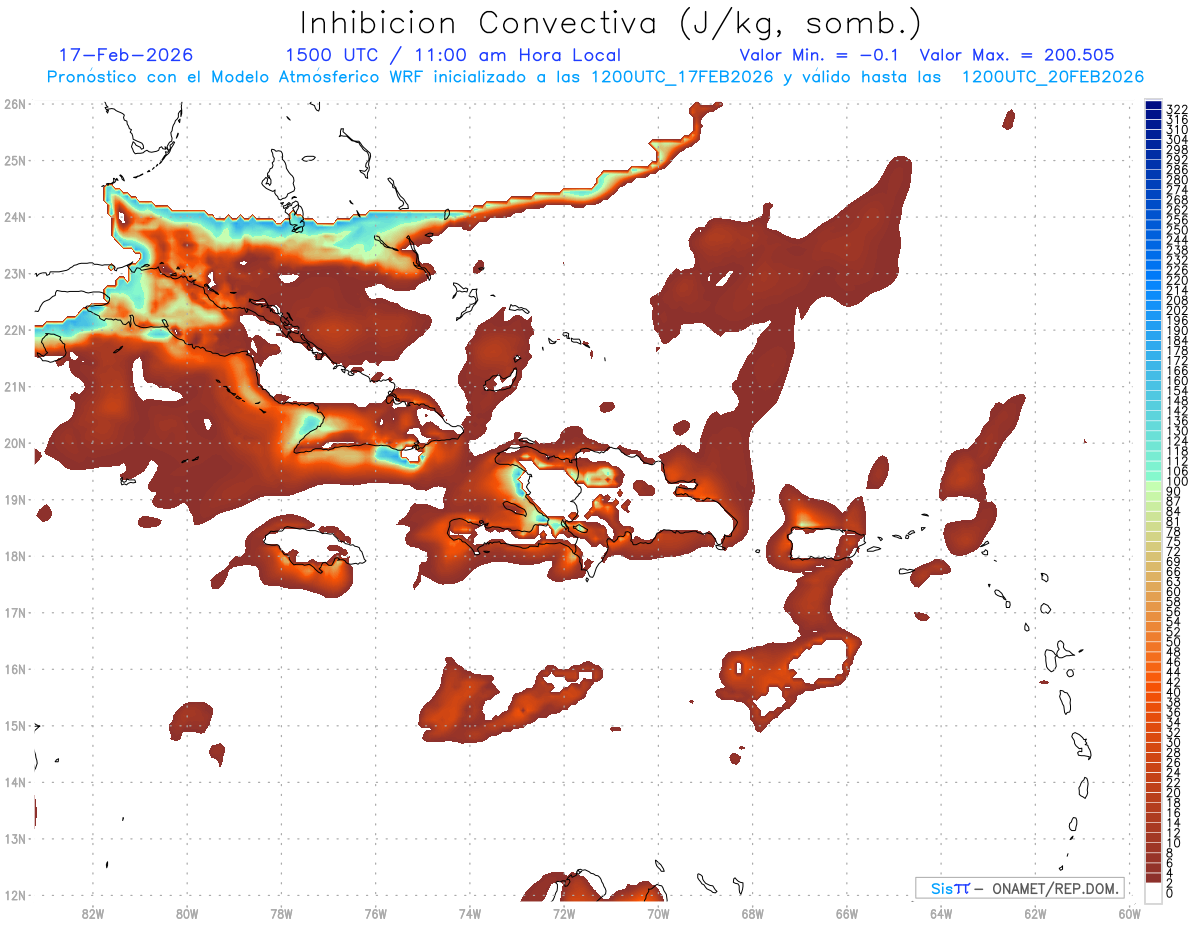This screenshot has width=1200, height=927.
Task: Click the legend value '20'
Action: (1173, 792)
